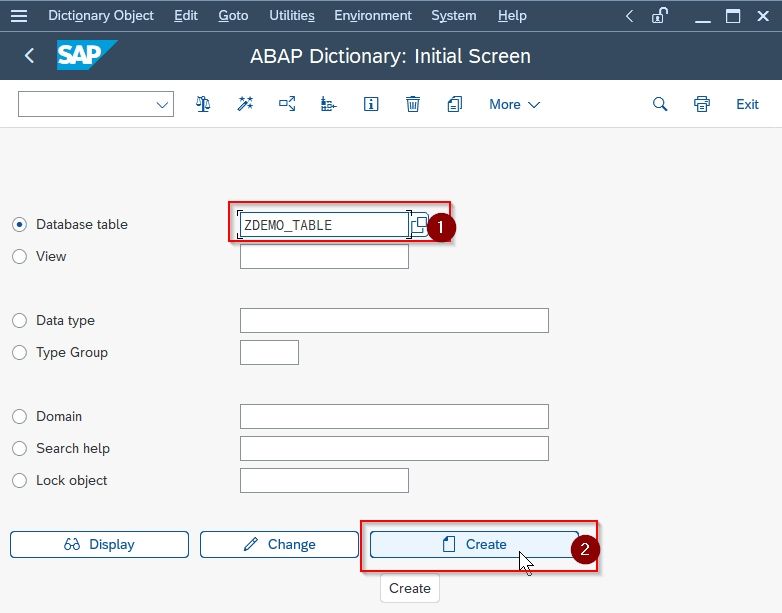Open the Utilities menu
This screenshot has width=782, height=613.
[292, 16]
